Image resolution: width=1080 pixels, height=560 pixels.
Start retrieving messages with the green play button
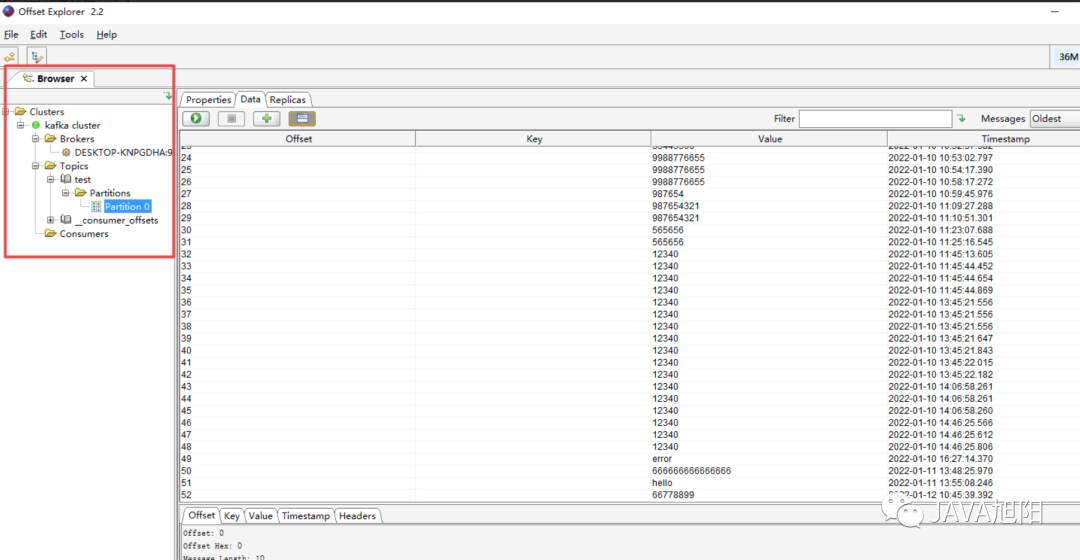pos(196,118)
